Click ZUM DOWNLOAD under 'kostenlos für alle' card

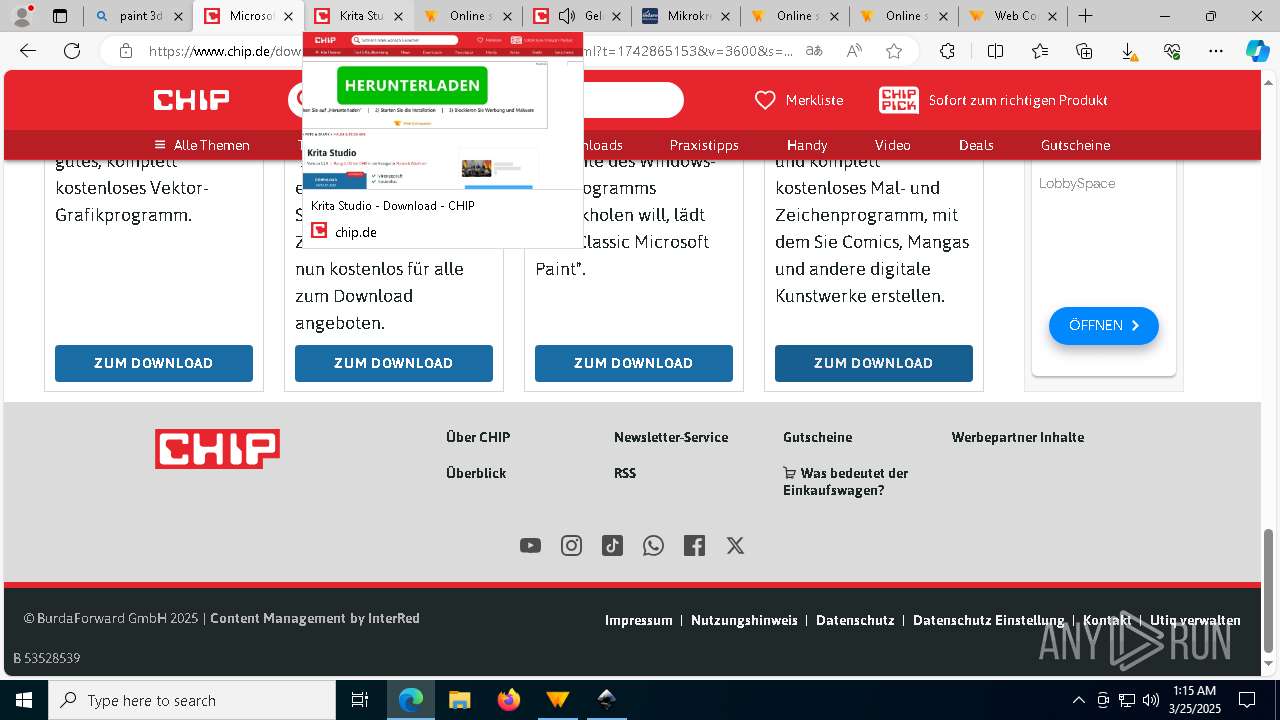pyautogui.click(x=394, y=363)
